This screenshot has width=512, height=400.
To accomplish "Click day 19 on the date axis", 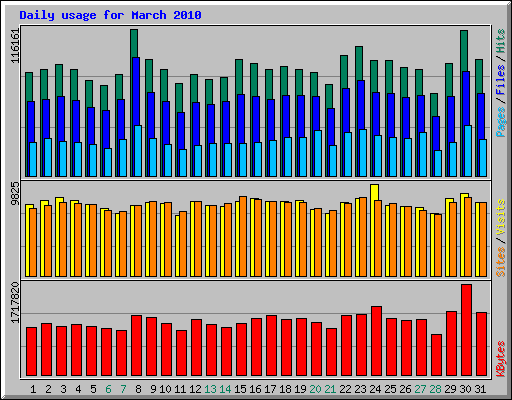I will [300, 389].
